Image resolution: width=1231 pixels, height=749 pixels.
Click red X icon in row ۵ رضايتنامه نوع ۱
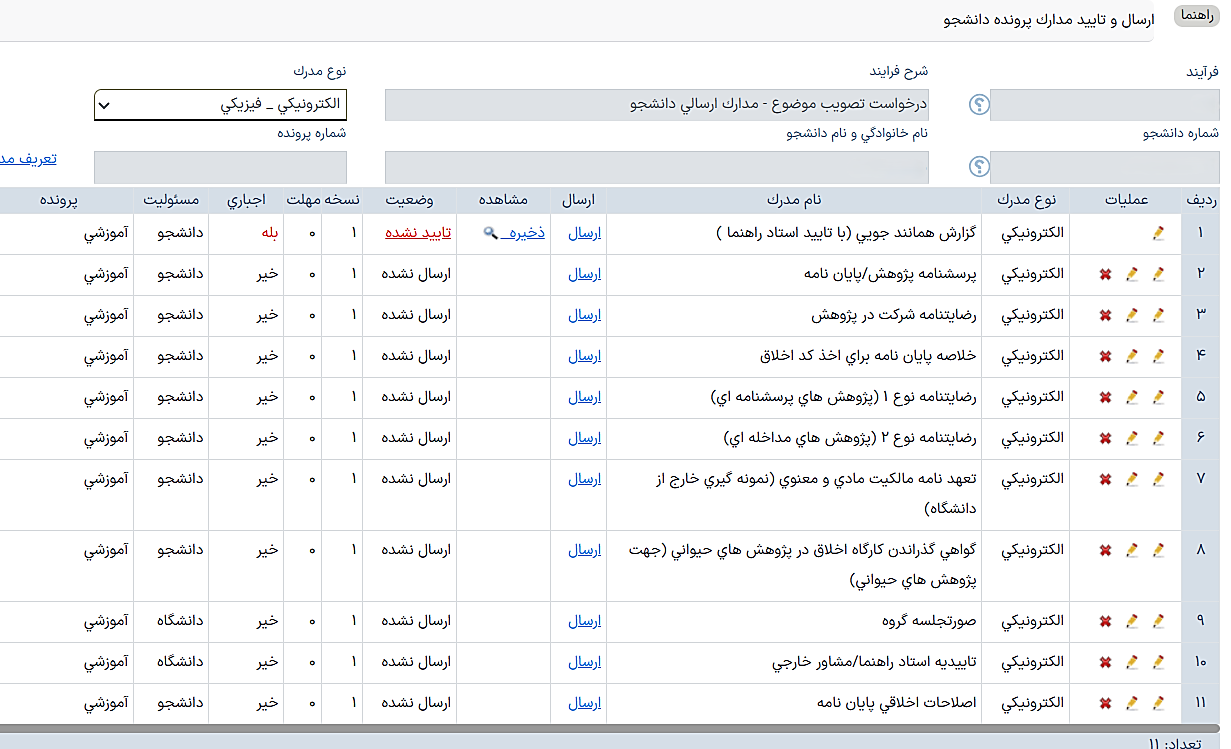tap(1105, 397)
